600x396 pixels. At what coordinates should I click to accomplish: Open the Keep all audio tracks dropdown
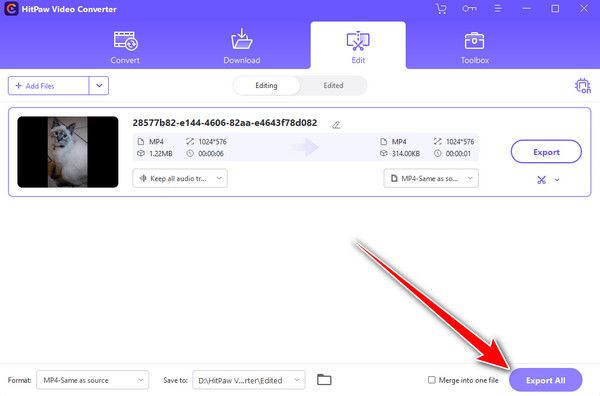pos(180,178)
